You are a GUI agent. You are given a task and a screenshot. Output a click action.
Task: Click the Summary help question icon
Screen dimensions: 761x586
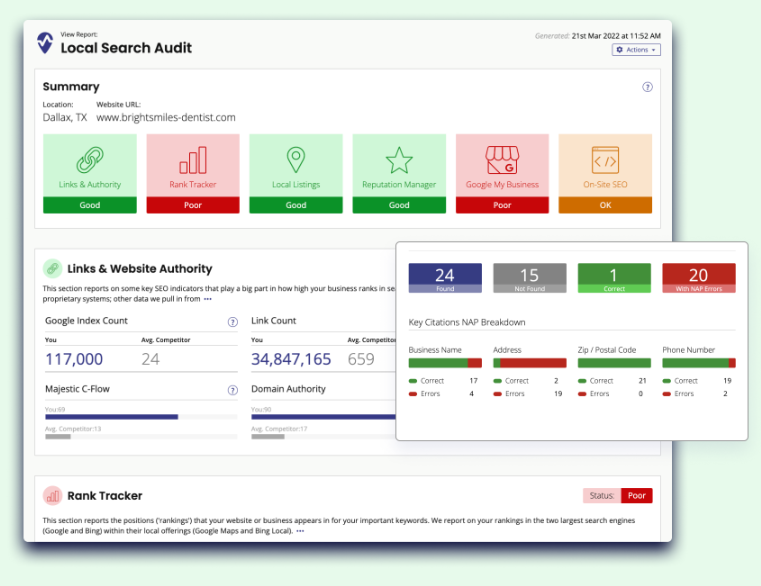[647, 87]
